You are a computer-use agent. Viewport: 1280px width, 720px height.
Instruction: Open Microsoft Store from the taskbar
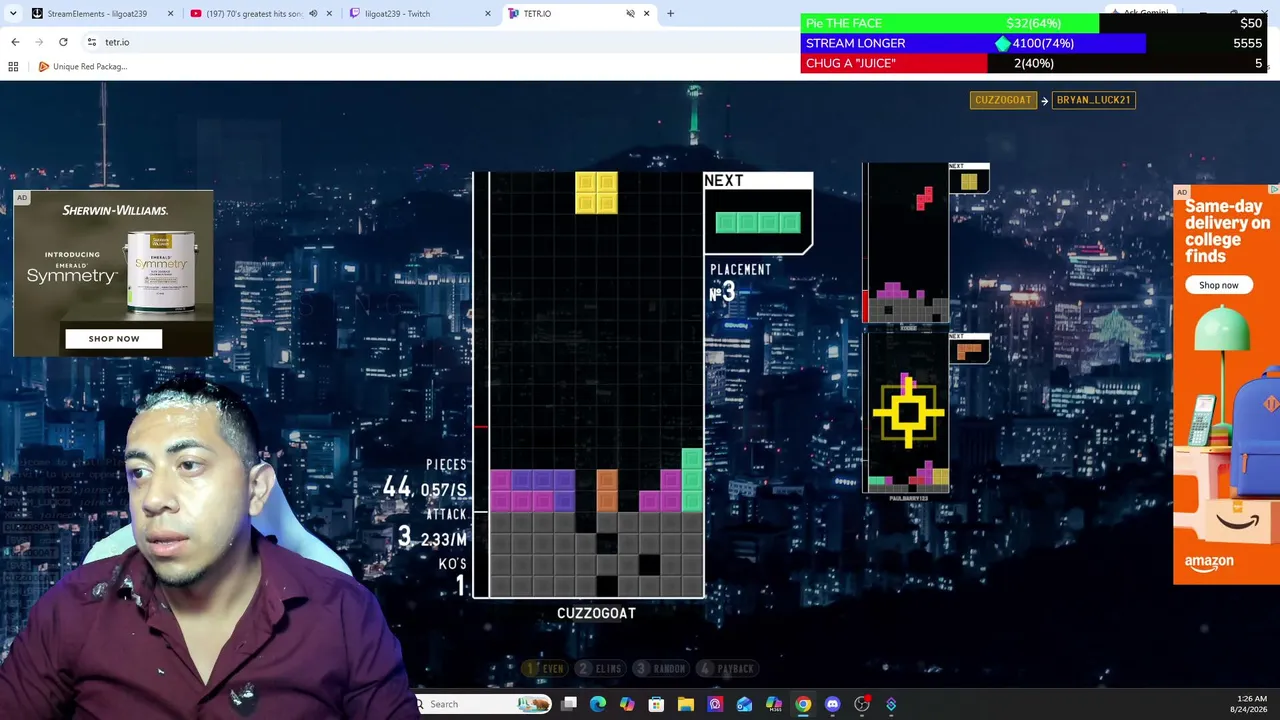coord(656,704)
